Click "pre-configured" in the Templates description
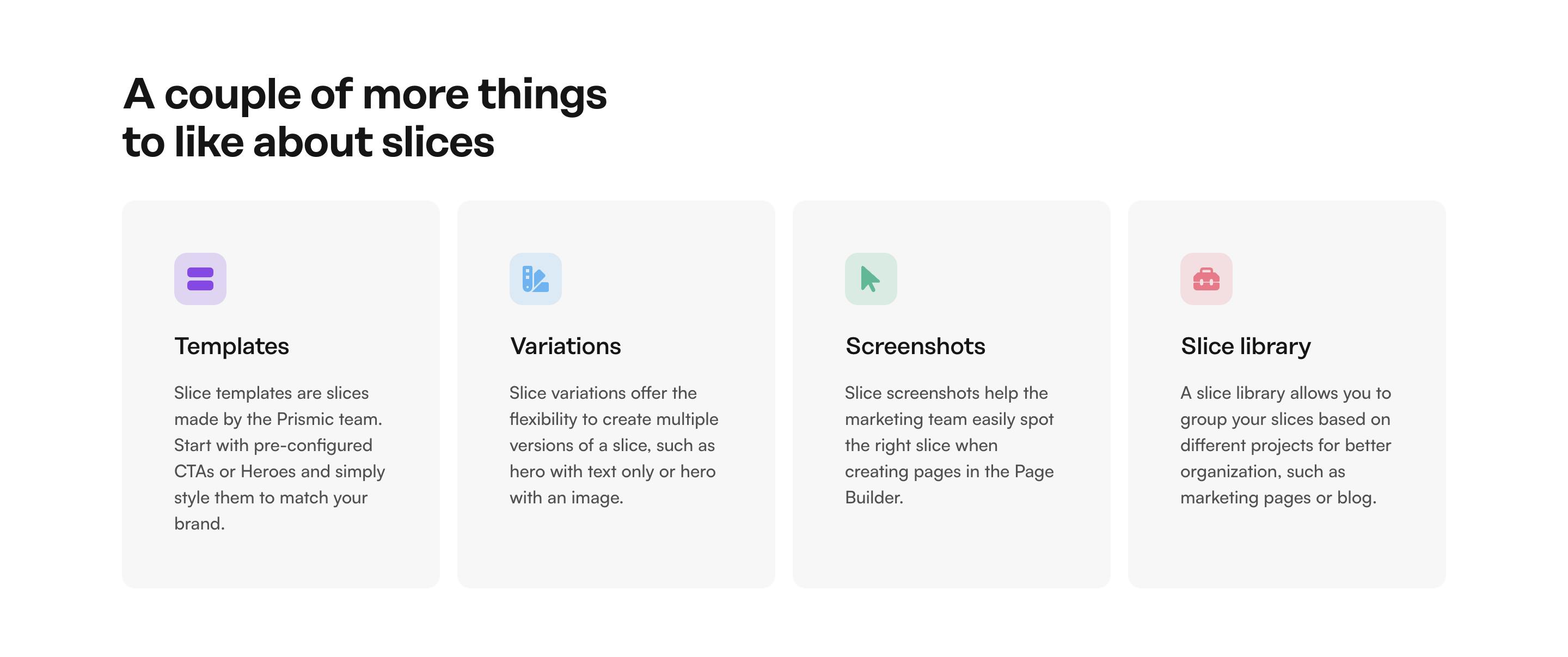 [313, 445]
